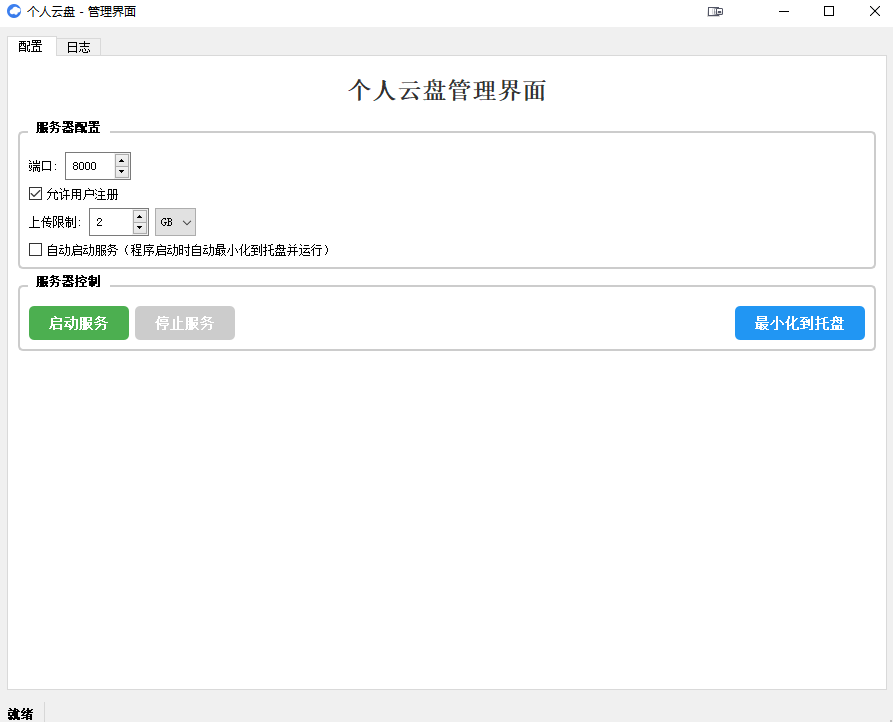Screen dimensions: 893x722
Task: Focus the 上传限制 value field
Action: (x=110, y=222)
